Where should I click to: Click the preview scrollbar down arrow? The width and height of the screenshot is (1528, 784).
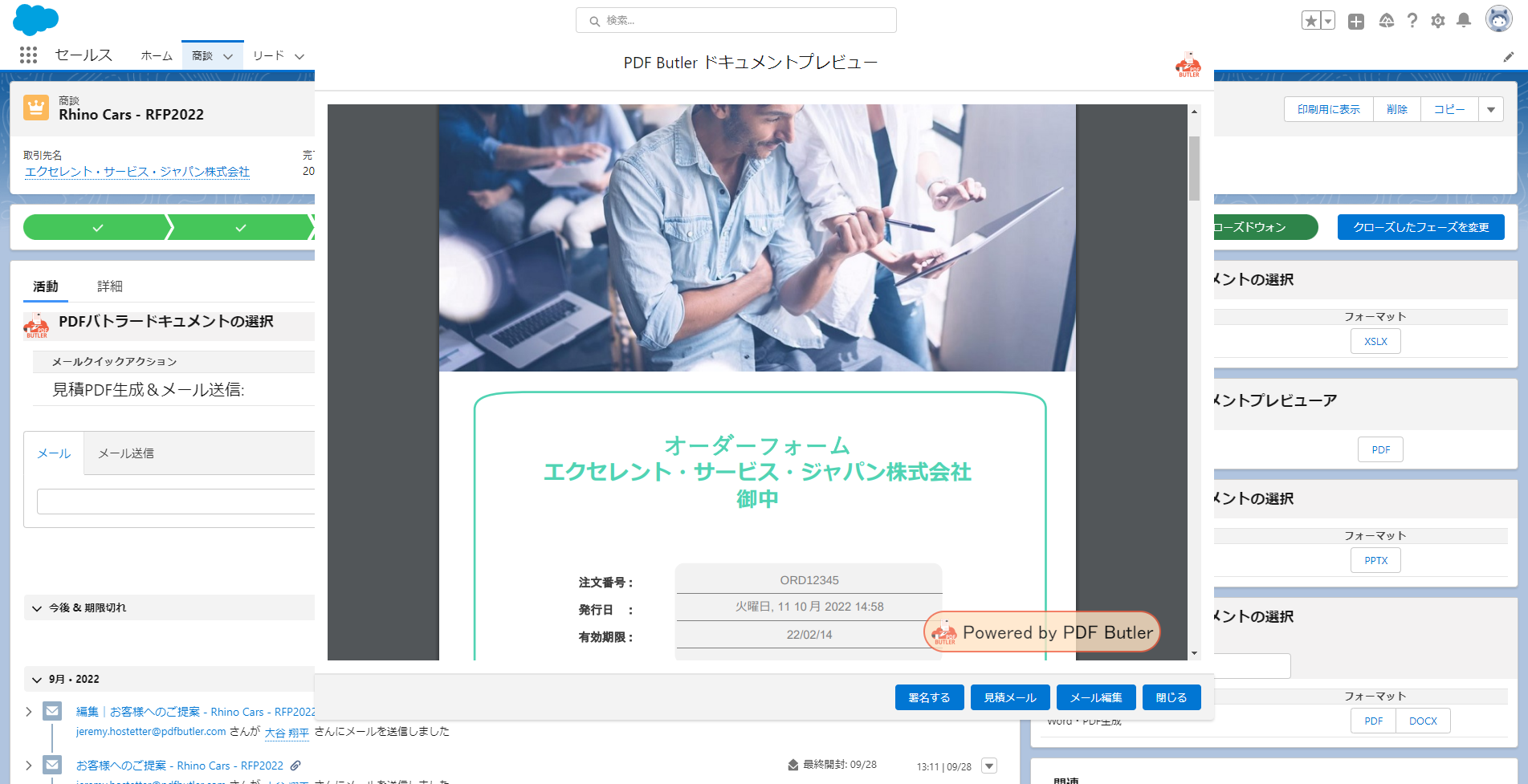[x=1194, y=653]
